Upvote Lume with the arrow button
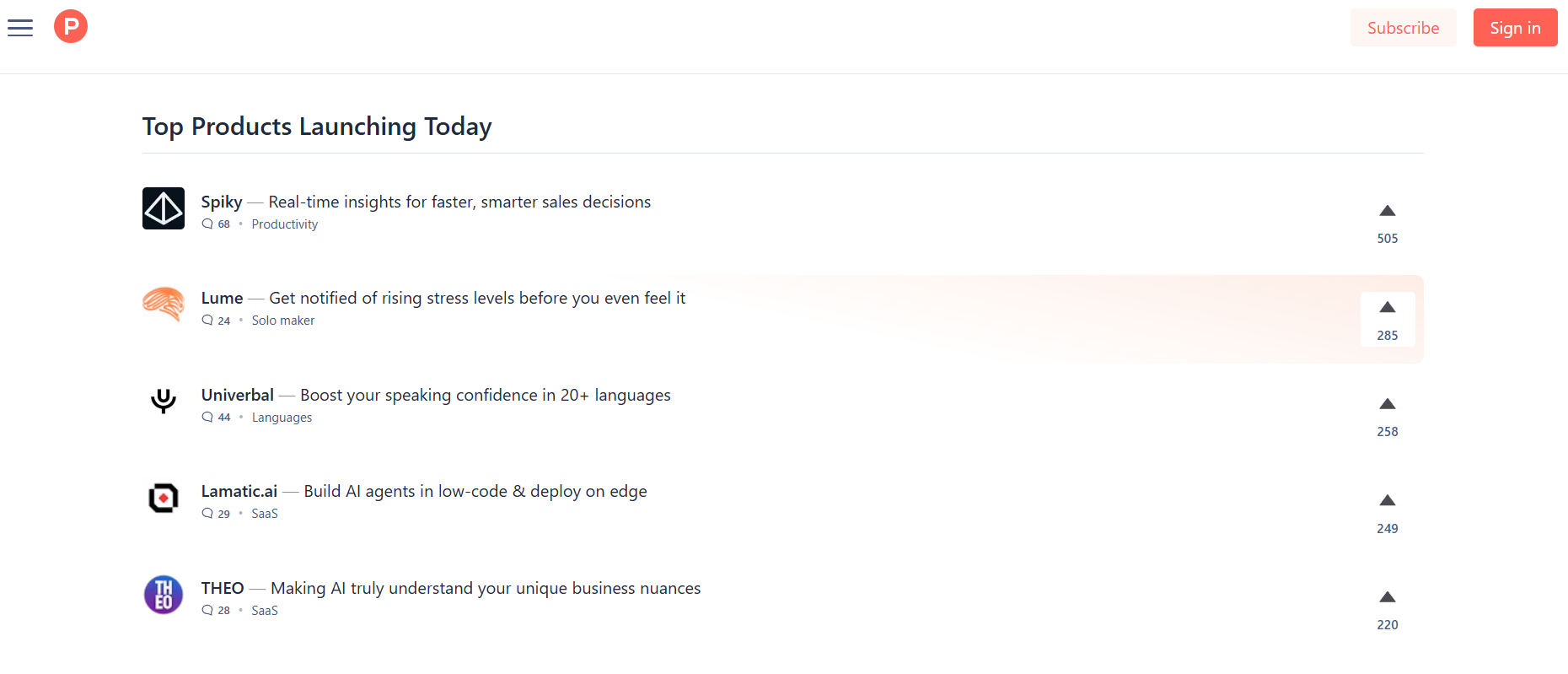Screen dimensions: 1568x674 click(1387, 319)
